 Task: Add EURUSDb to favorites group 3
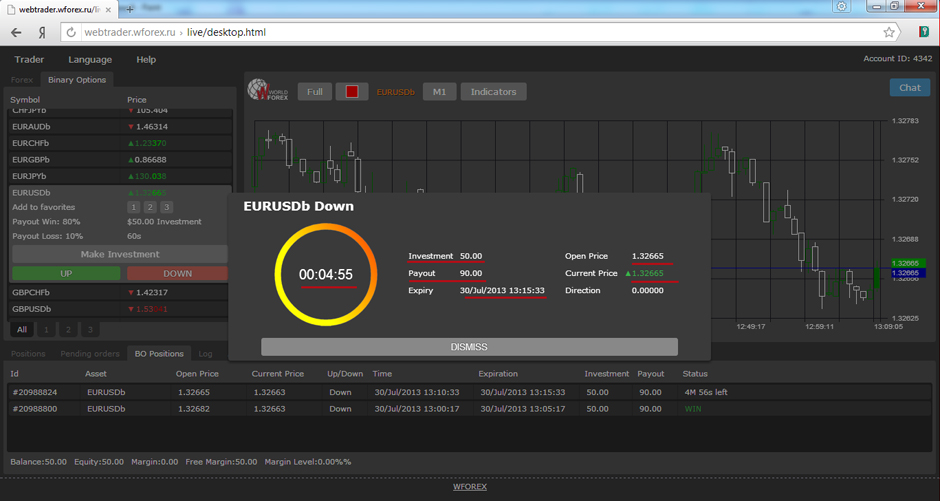pos(167,207)
